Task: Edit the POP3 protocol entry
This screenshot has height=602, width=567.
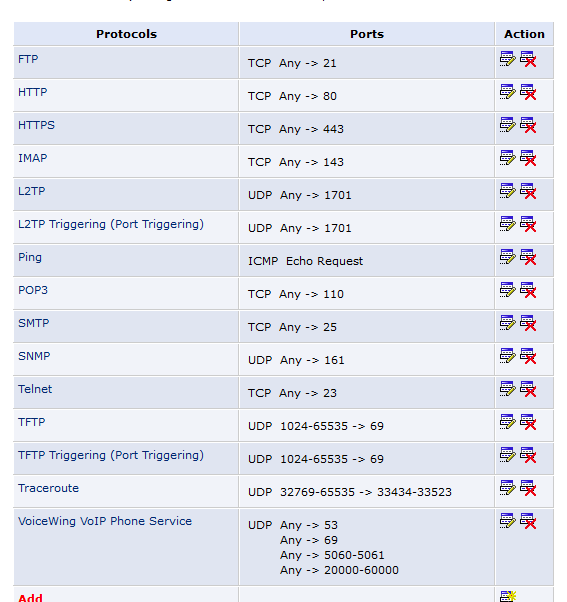Action: pyautogui.click(x=507, y=290)
